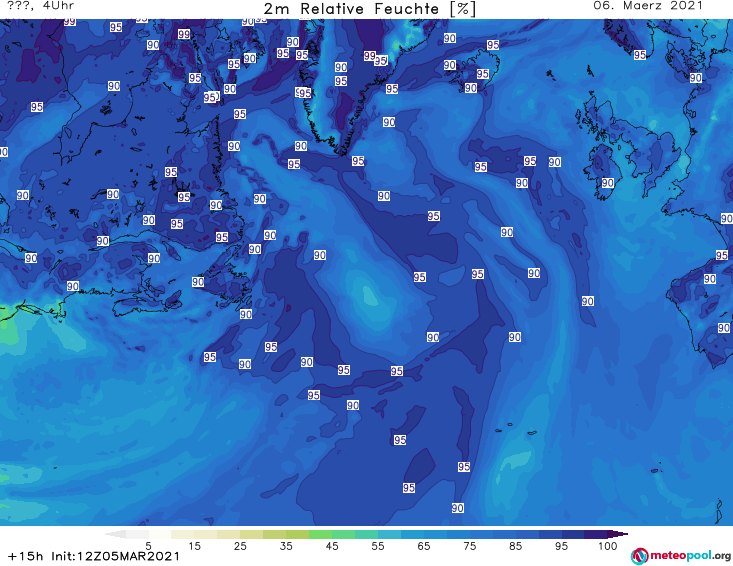Viewport: 733px width, 566px height.
Task: Click the color scale legend value 15
Action: pyautogui.click(x=194, y=546)
